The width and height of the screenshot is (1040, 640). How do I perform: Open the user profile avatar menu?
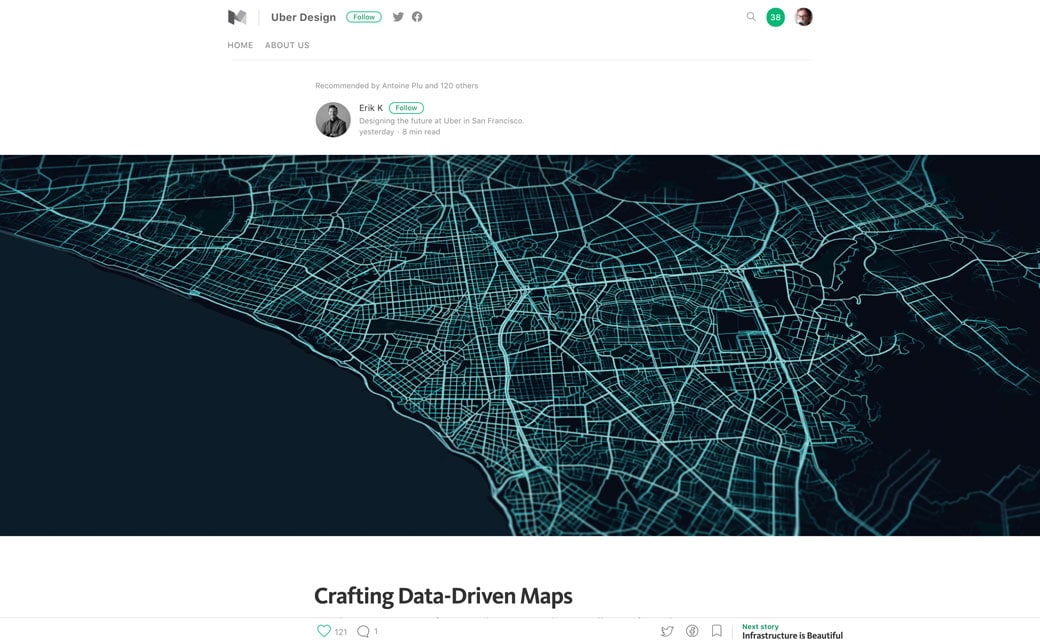803,17
